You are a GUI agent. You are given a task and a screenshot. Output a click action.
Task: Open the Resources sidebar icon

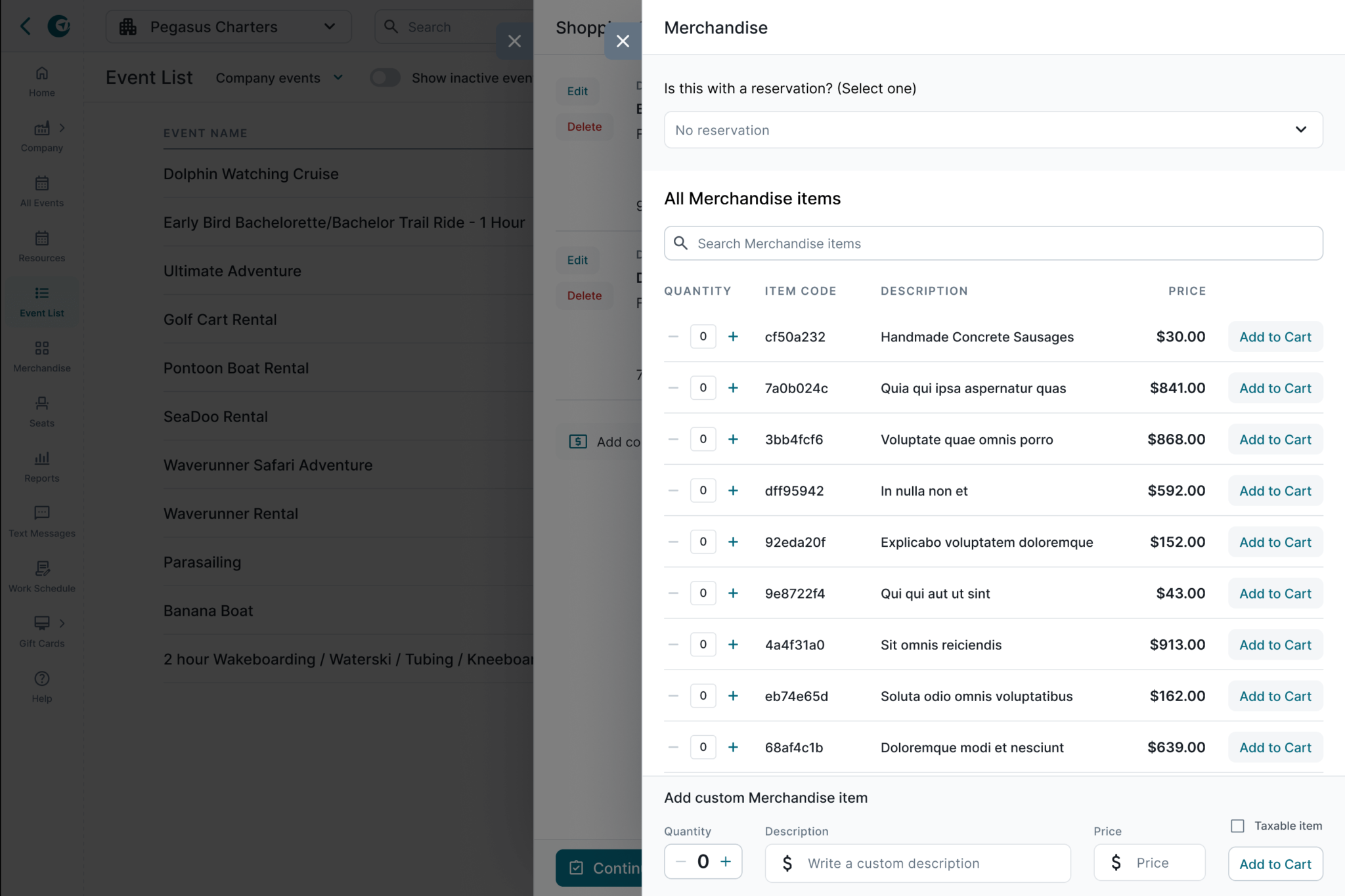[41, 238]
